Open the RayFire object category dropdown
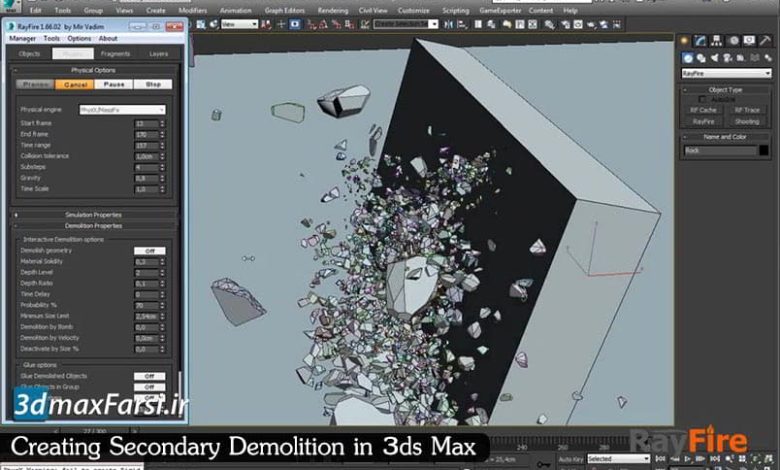The width and height of the screenshot is (780, 470). pos(726,73)
